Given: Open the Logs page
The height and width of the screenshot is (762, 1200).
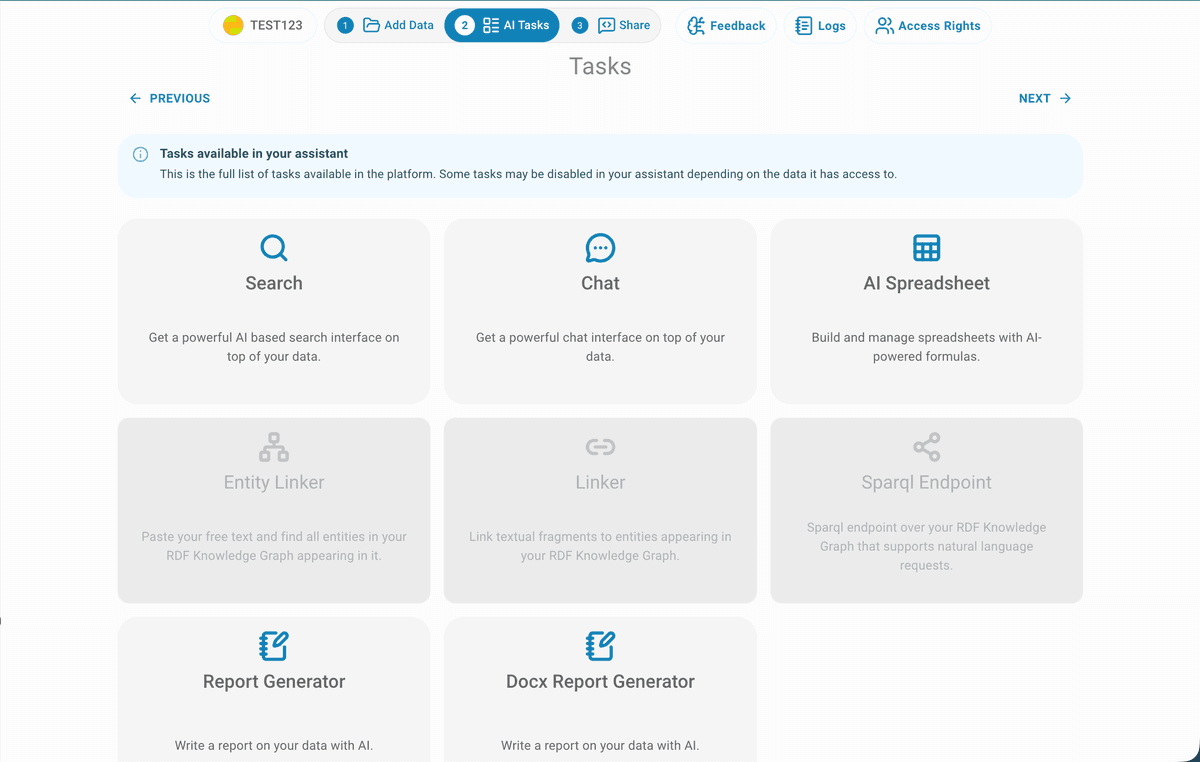Looking at the screenshot, I should tap(820, 26).
